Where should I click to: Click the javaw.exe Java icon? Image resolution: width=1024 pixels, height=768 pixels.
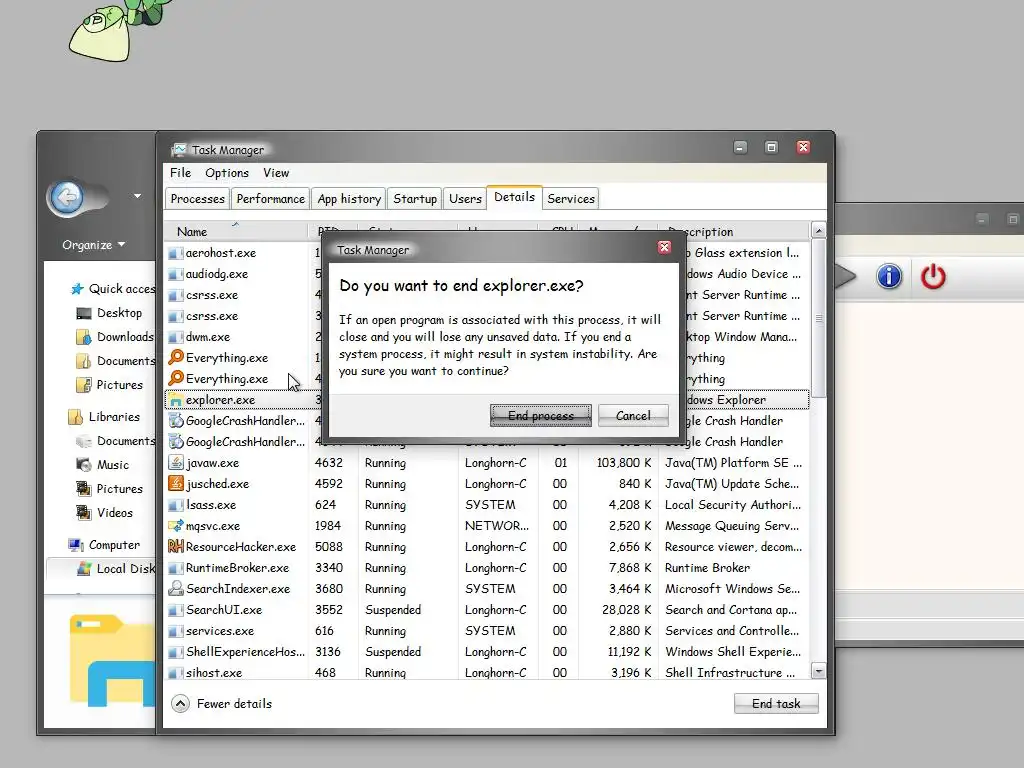click(175, 463)
